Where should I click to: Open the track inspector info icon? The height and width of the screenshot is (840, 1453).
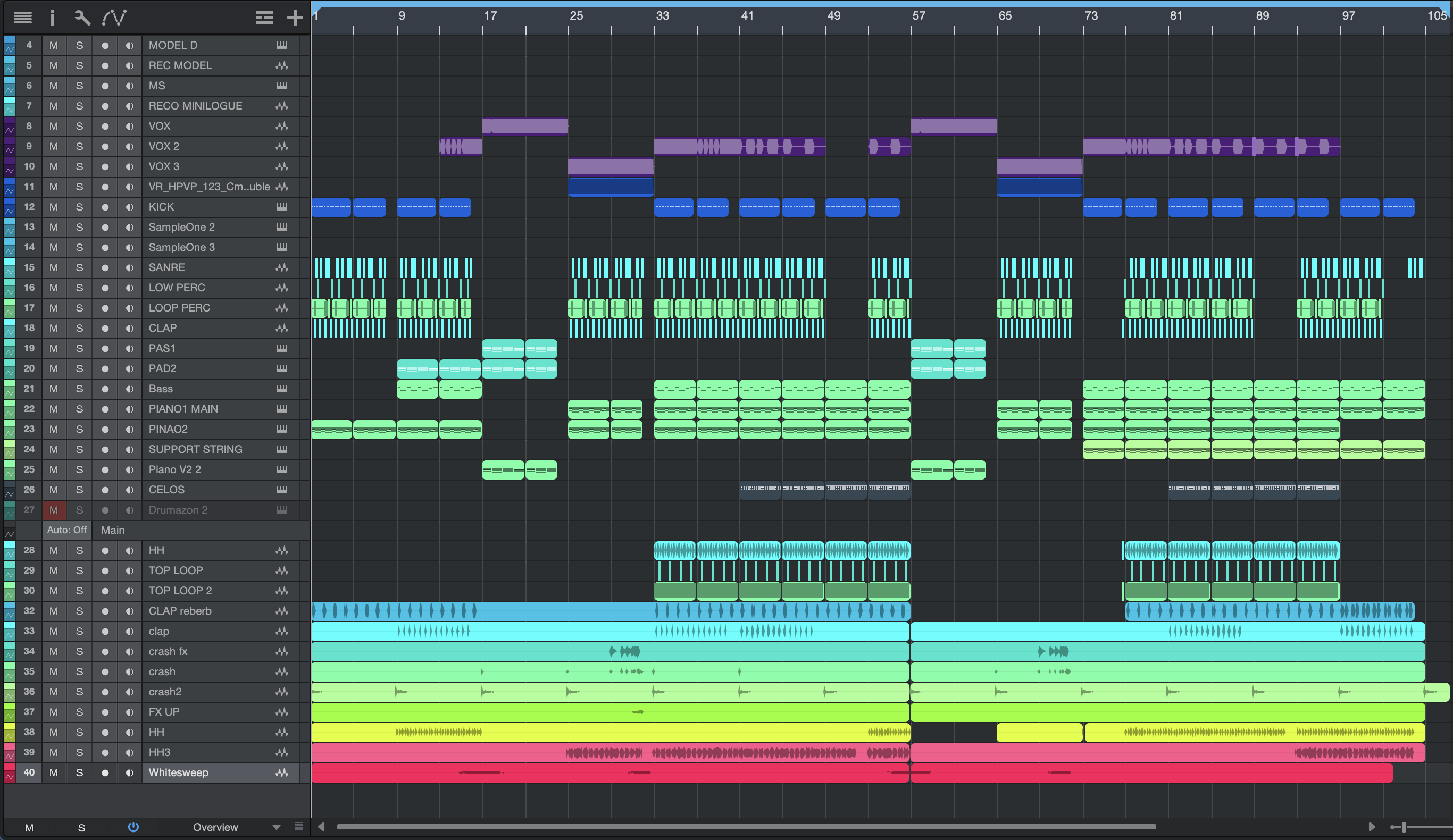click(53, 18)
